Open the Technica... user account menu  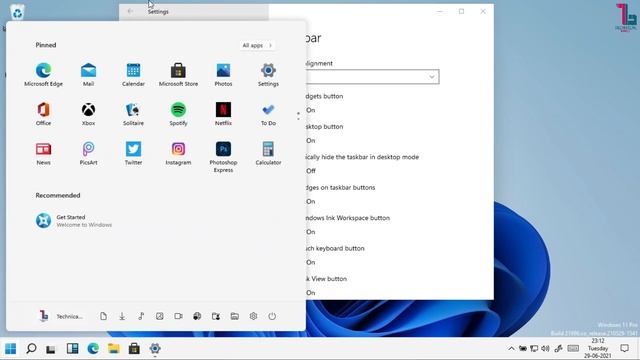tap(61, 316)
